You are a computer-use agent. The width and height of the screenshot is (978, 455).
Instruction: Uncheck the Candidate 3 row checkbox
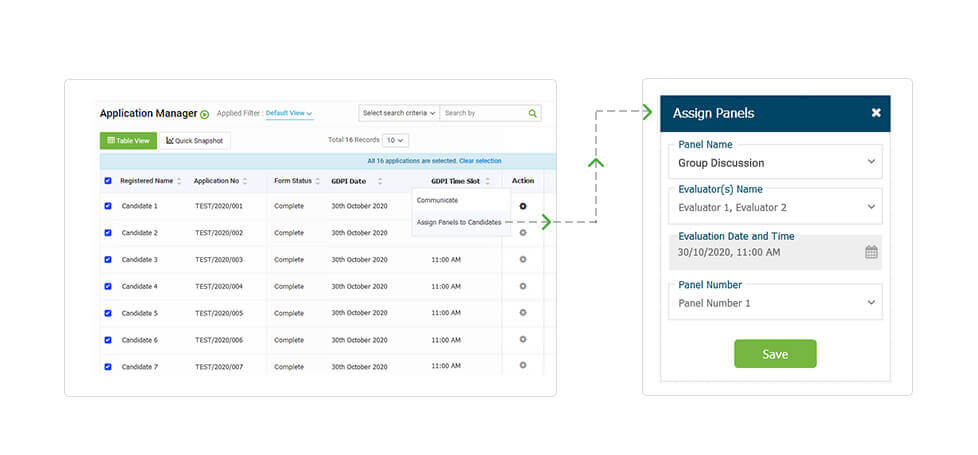click(x=108, y=260)
